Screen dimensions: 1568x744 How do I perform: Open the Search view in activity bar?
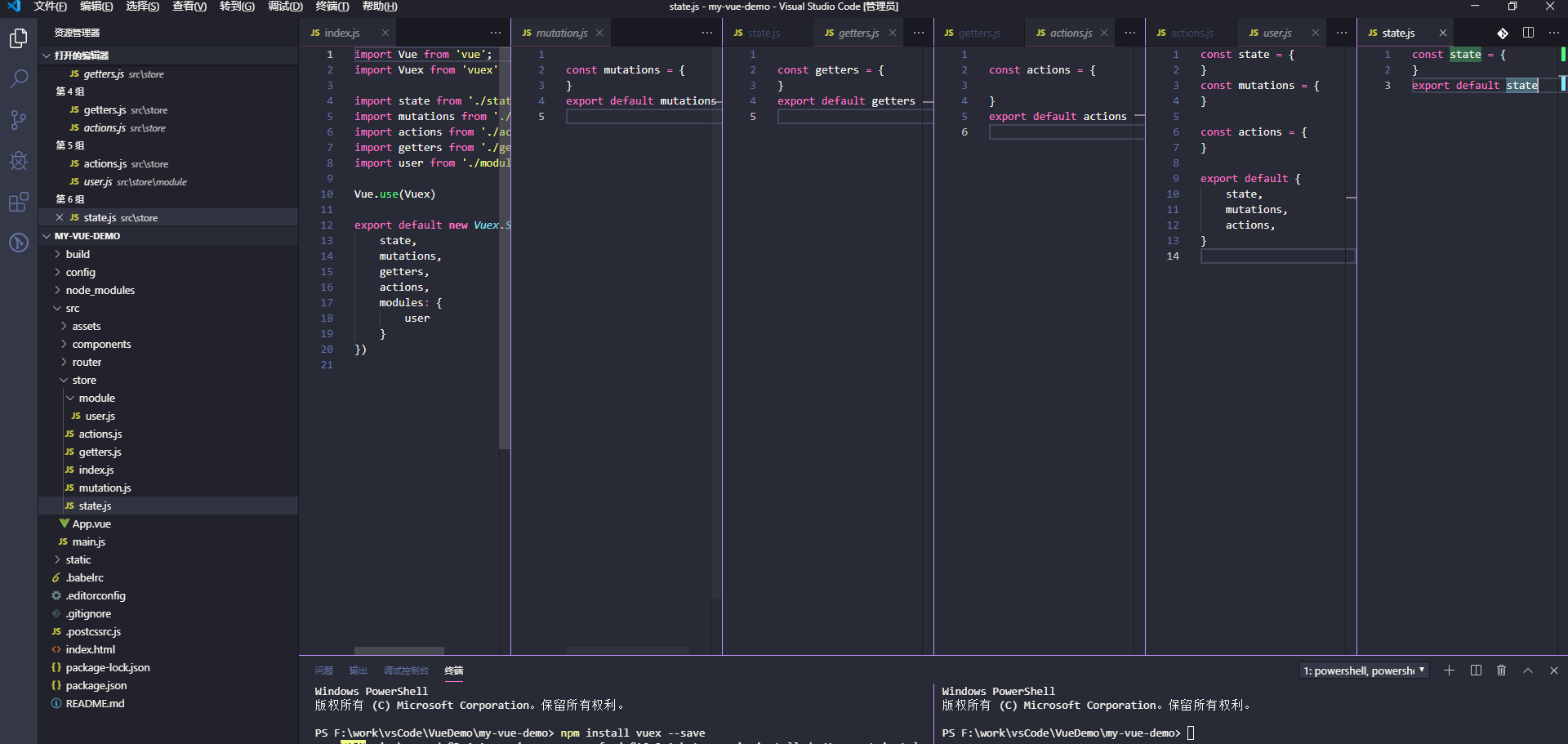(x=18, y=79)
